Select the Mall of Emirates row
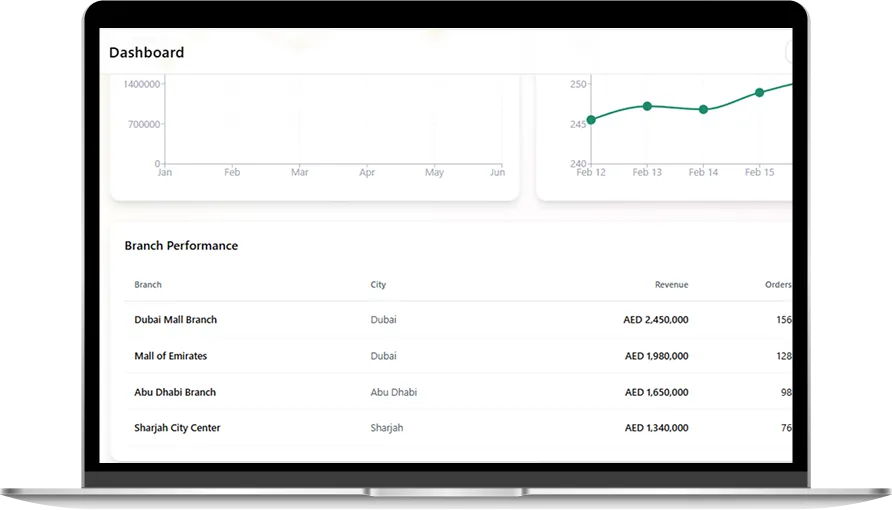The height and width of the screenshot is (510, 892). 171,356
